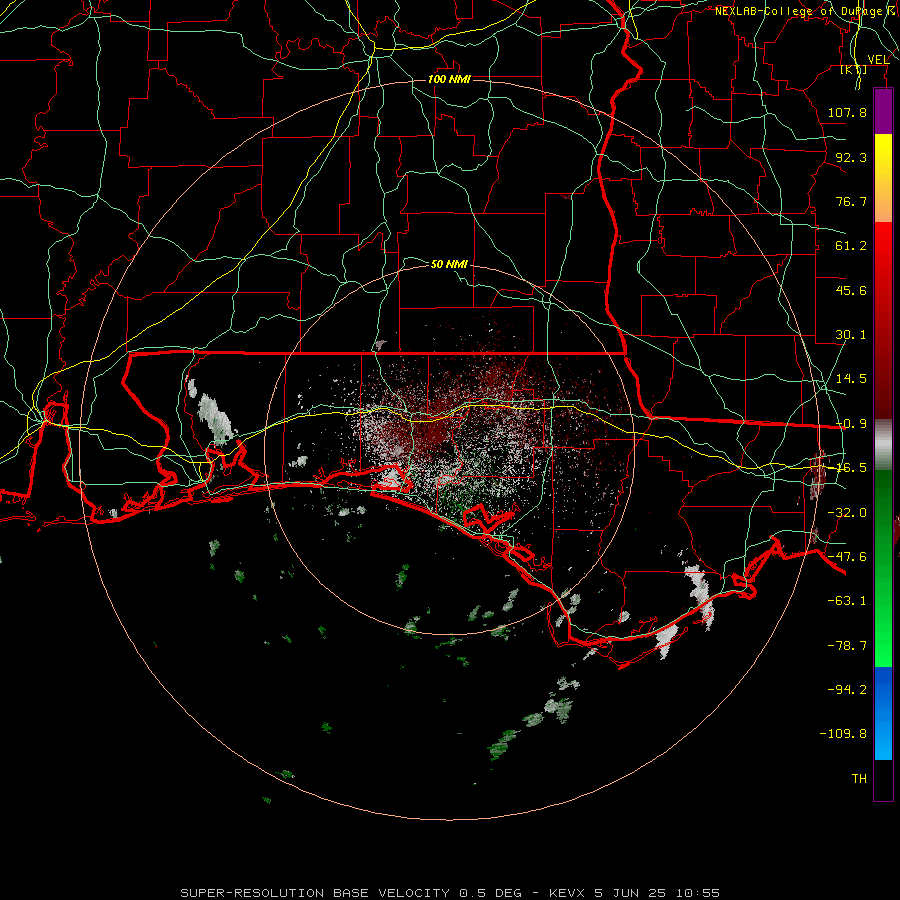Image resolution: width=900 pixels, height=900 pixels.
Task: Select the -94.2 value on velocity scale
Action: coord(847,690)
